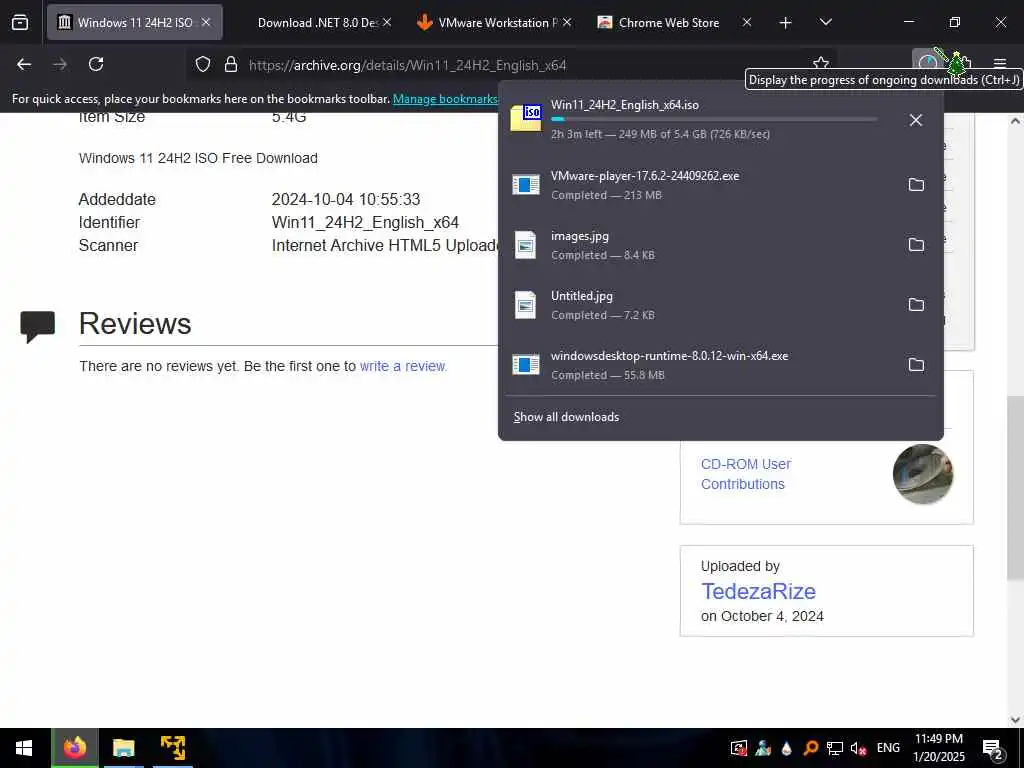1024x768 pixels.
Task: Open CD-ROM User Contributions link
Action: [746, 474]
